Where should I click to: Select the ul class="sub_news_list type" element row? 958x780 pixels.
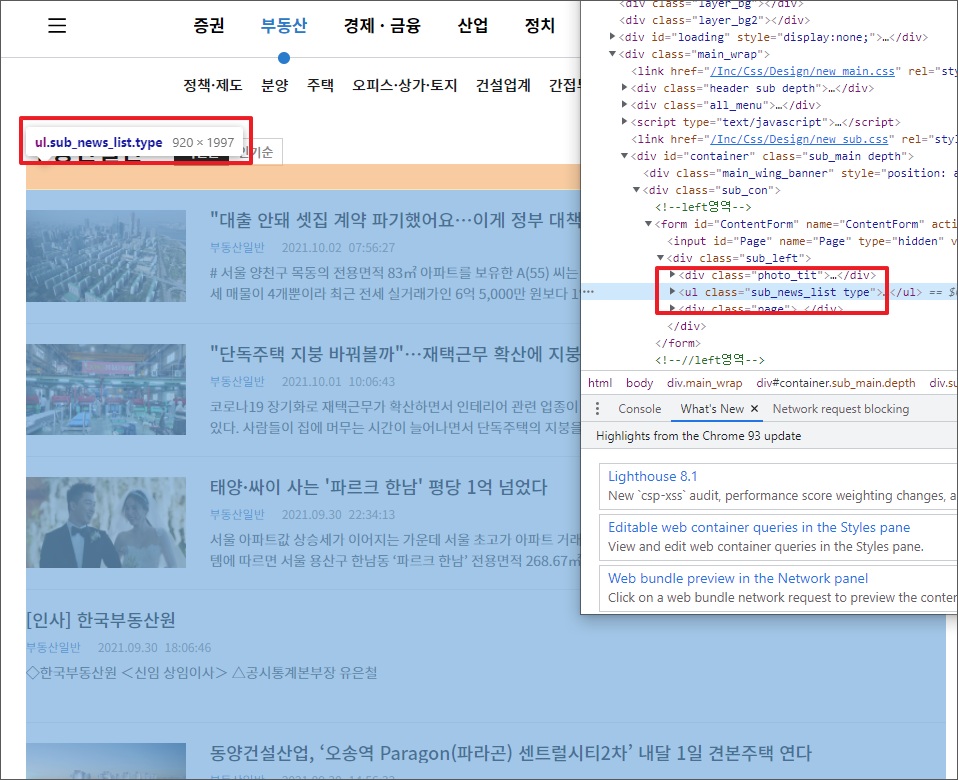point(769,292)
